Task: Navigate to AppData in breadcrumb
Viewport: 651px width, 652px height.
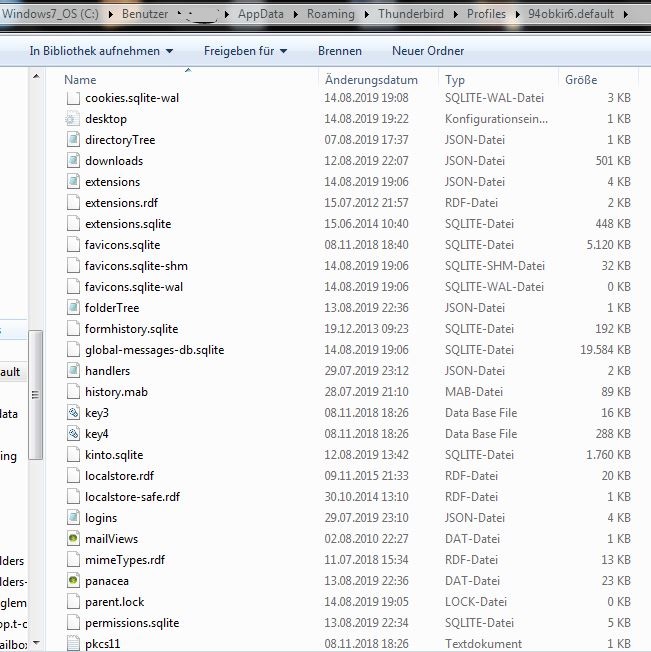Action: (261, 14)
